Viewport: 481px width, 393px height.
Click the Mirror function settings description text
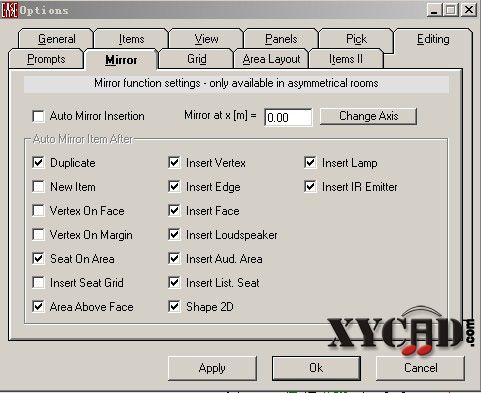click(236, 83)
